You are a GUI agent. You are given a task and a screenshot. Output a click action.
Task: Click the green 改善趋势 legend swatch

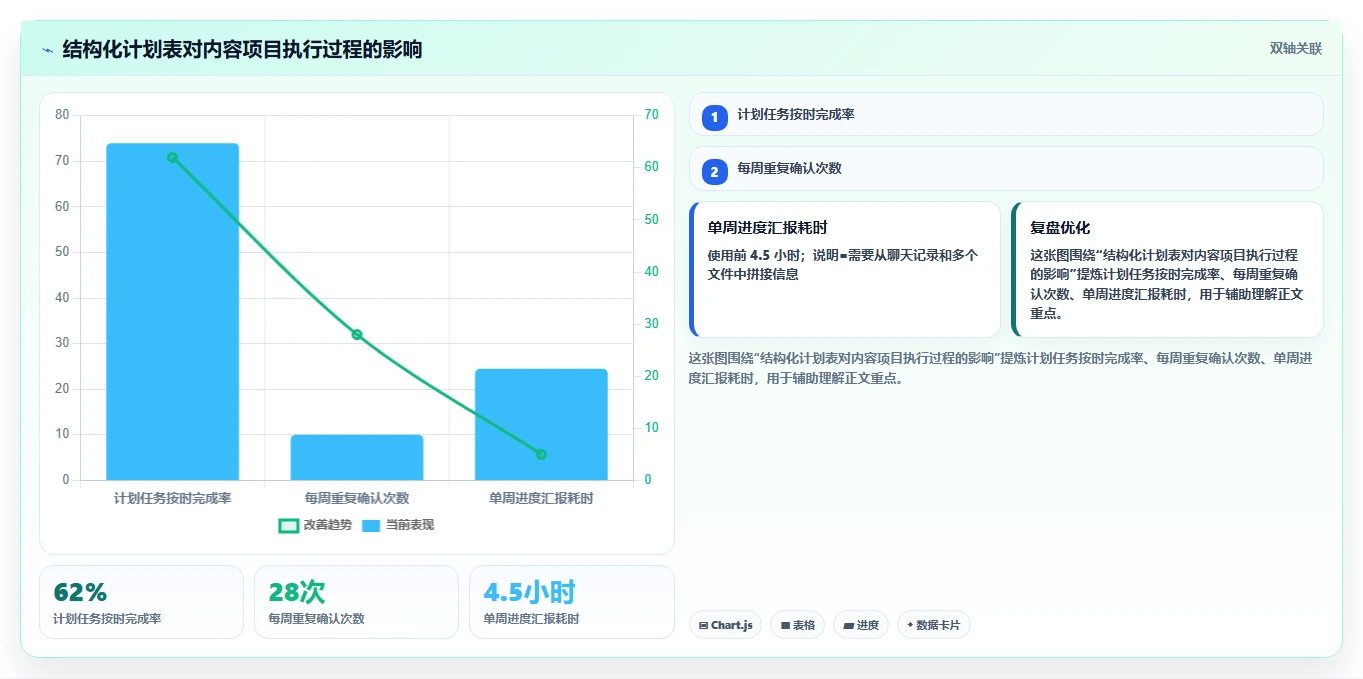(289, 525)
